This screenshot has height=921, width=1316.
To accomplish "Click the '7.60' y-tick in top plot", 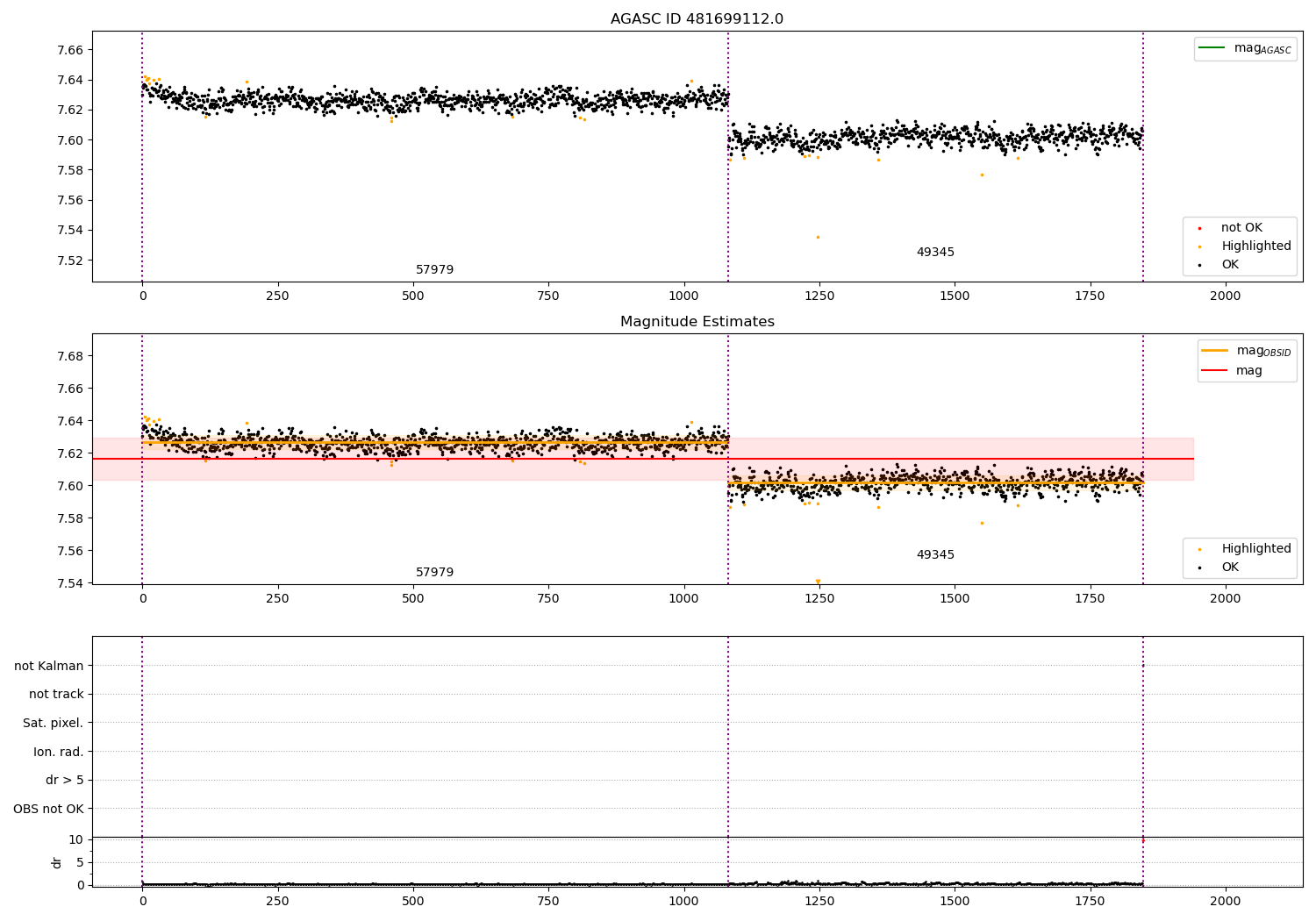I will 69,140.
